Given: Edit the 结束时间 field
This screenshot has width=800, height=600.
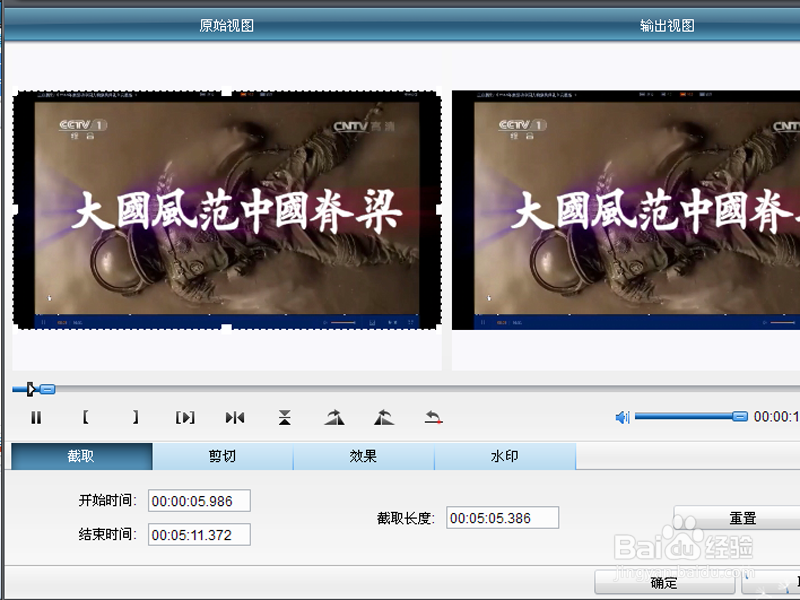Looking at the screenshot, I should click(x=199, y=534).
